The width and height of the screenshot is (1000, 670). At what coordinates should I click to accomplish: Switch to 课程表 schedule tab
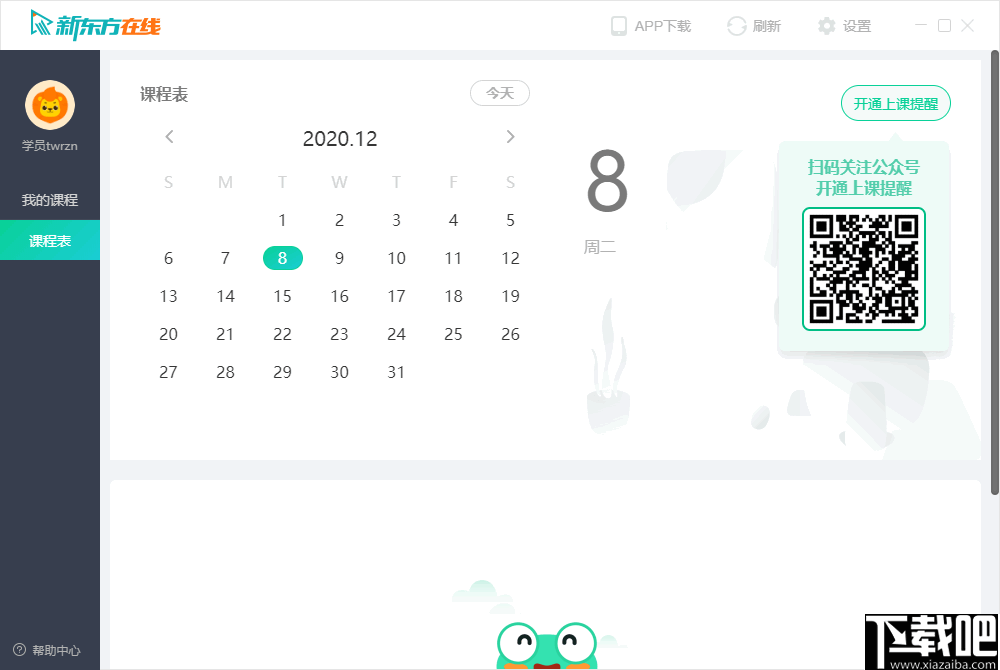pos(50,240)
